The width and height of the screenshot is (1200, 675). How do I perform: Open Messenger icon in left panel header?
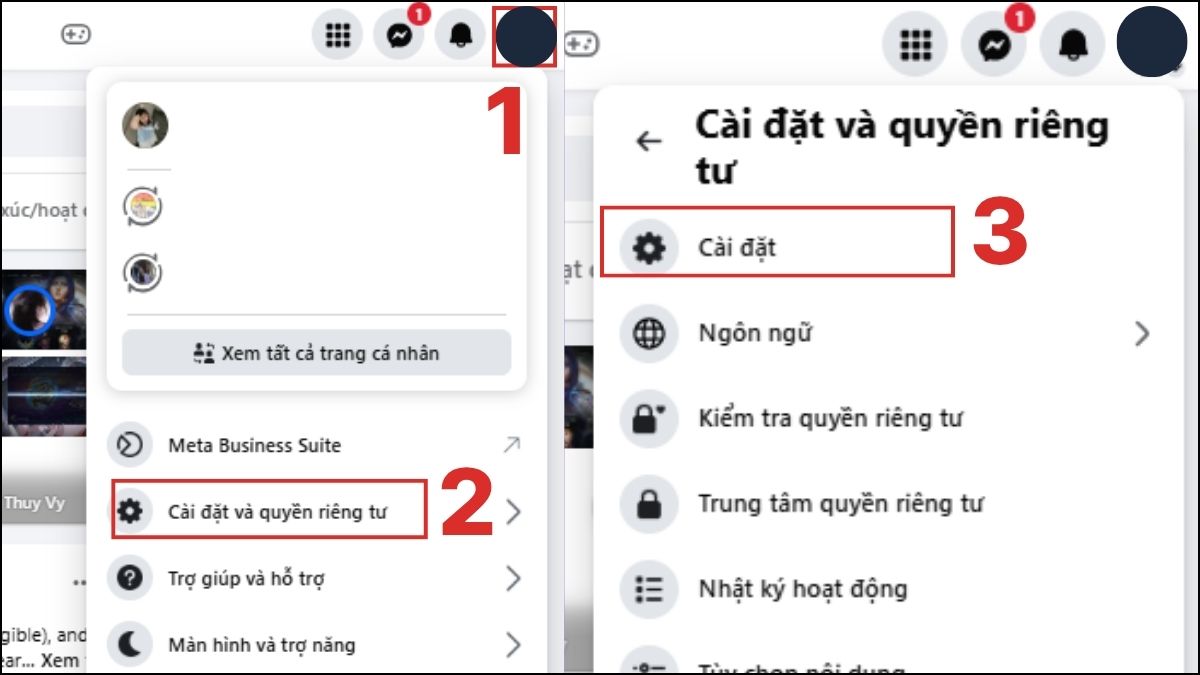coord(400,36)
